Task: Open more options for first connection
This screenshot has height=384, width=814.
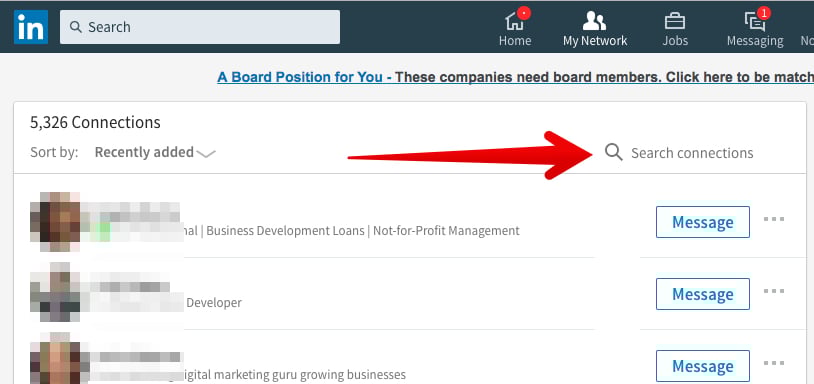Action: (774, 219)
